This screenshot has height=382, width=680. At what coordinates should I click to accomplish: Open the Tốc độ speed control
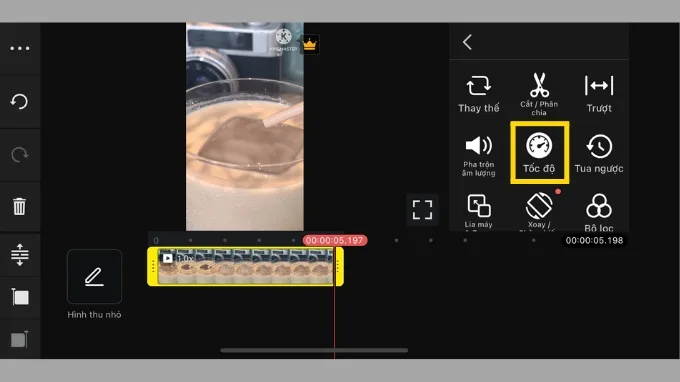click(539, 152)
